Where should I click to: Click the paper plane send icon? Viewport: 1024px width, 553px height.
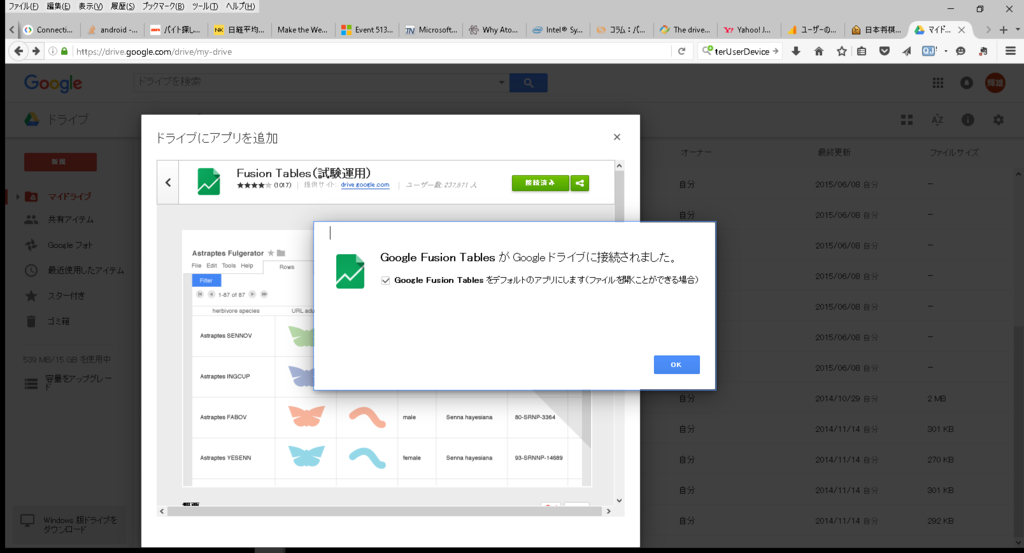(x=906, y=51)
